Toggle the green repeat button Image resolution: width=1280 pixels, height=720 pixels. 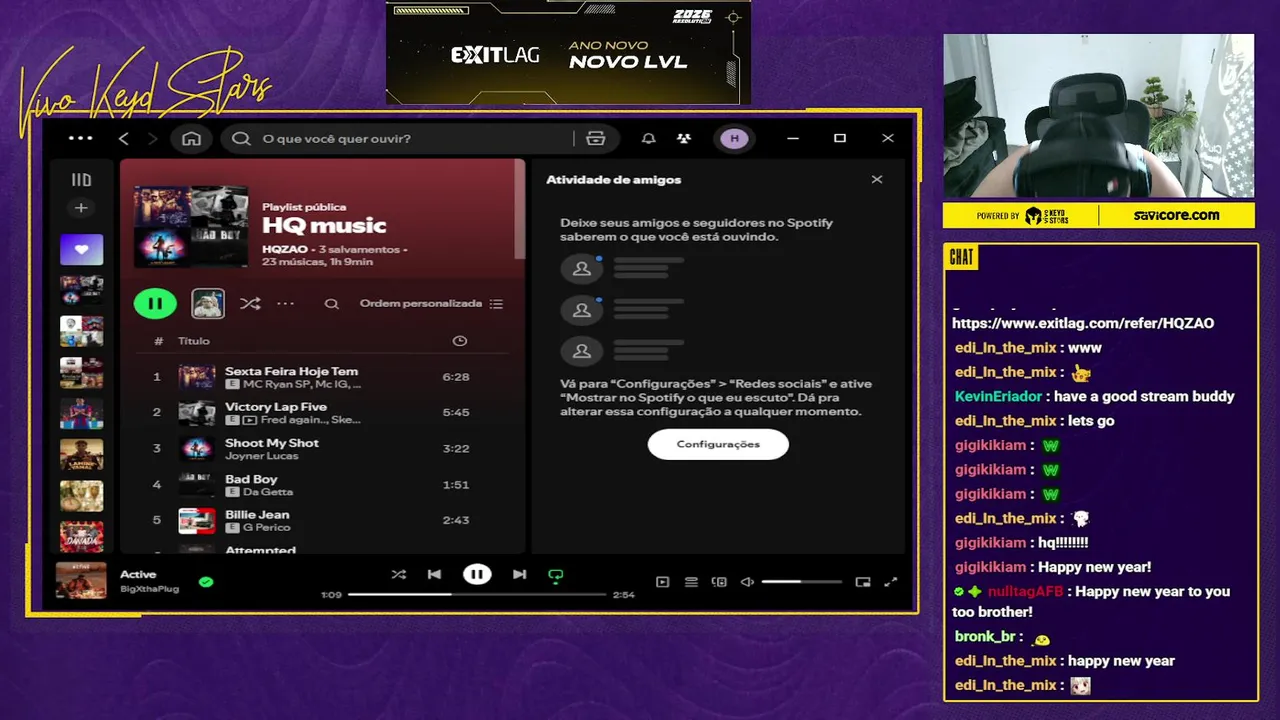pos(555,575)
